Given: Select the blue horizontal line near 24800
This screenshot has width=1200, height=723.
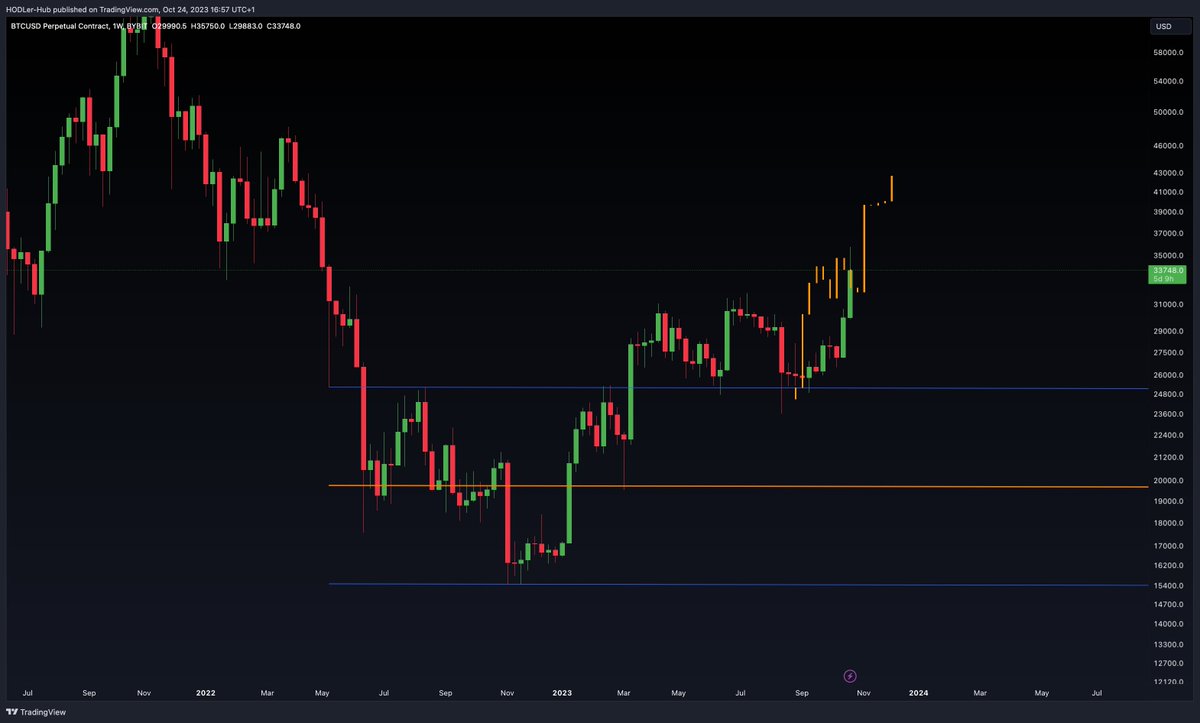Looking at the screenshot, I should [737, 388].
